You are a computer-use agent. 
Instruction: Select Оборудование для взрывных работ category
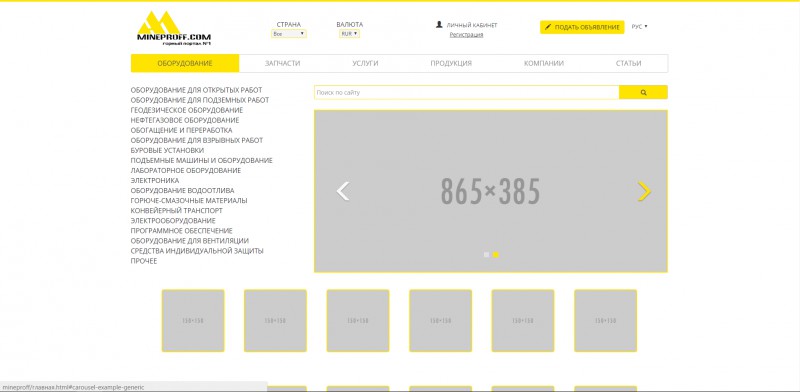click(197, 140)
